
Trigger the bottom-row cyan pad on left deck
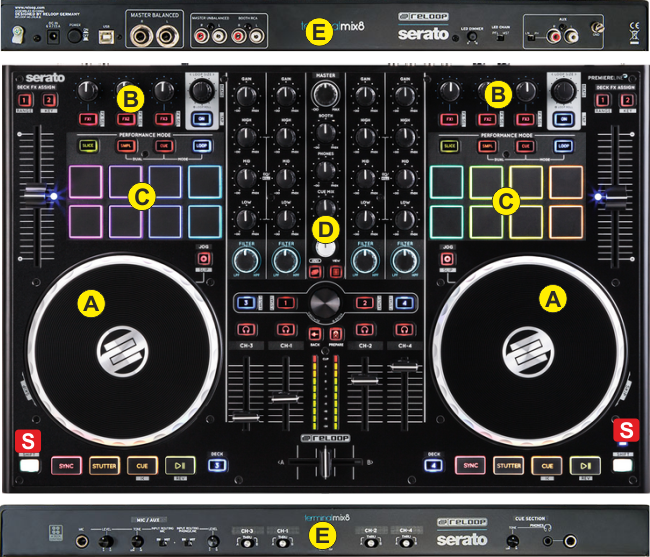click(205, 222)
